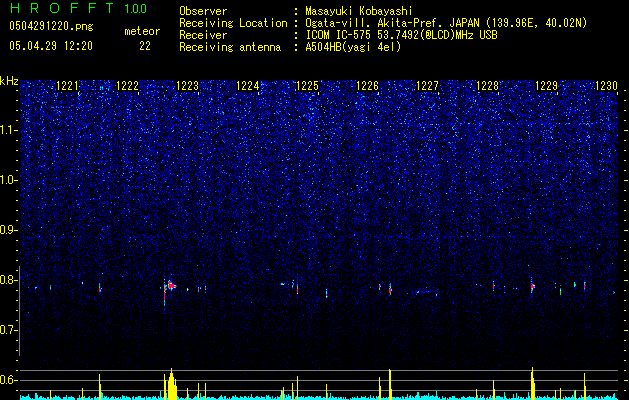Click the gray frequency range bar beside 0.8
629x400 pixels.
(19, 310)
